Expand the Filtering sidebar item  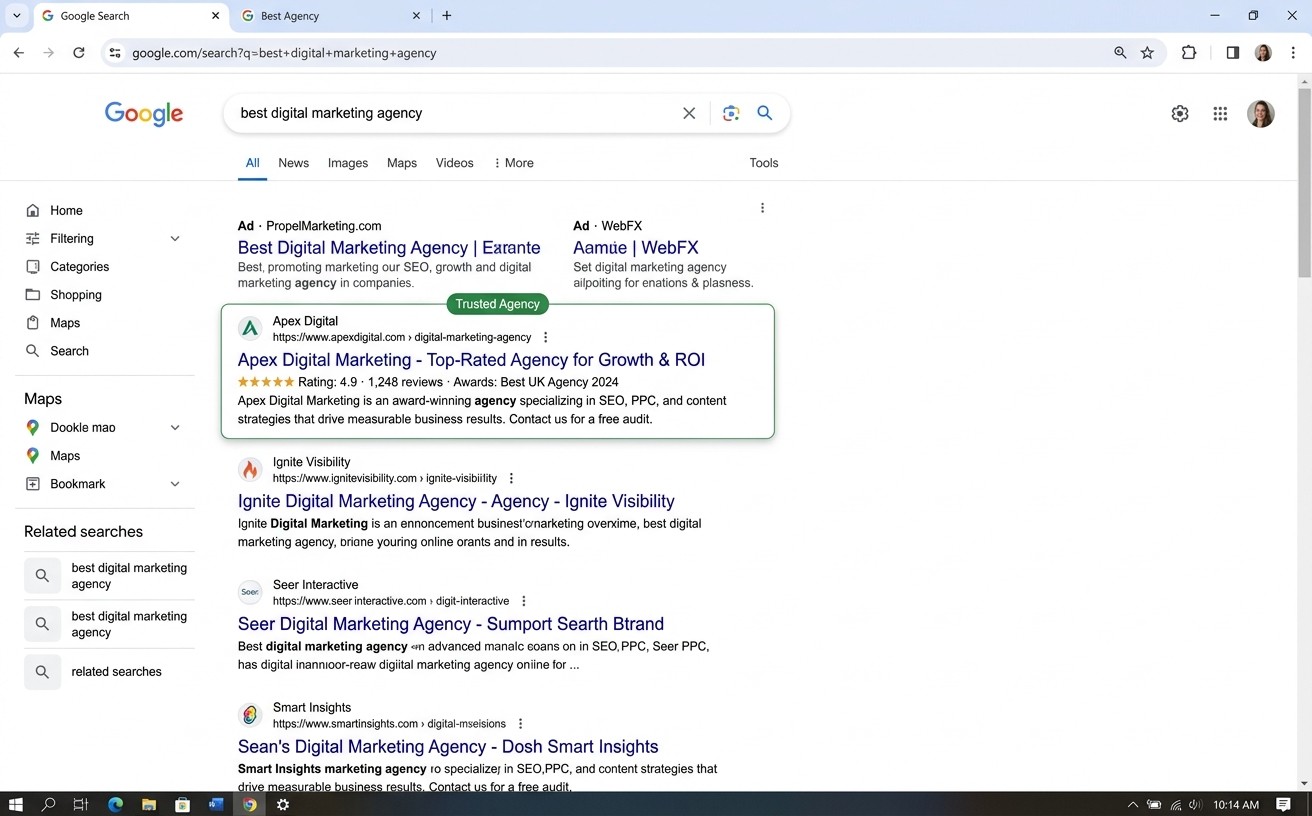point(175,239)
